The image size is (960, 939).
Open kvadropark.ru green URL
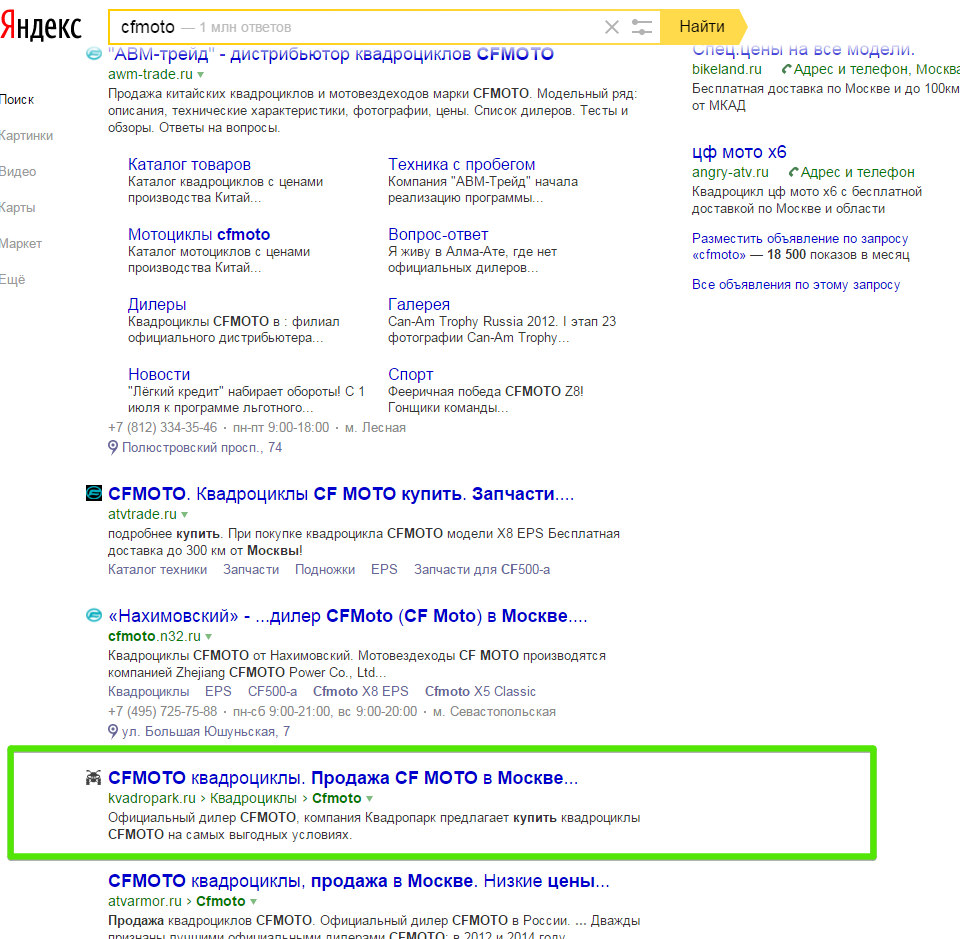pos(152,798)
